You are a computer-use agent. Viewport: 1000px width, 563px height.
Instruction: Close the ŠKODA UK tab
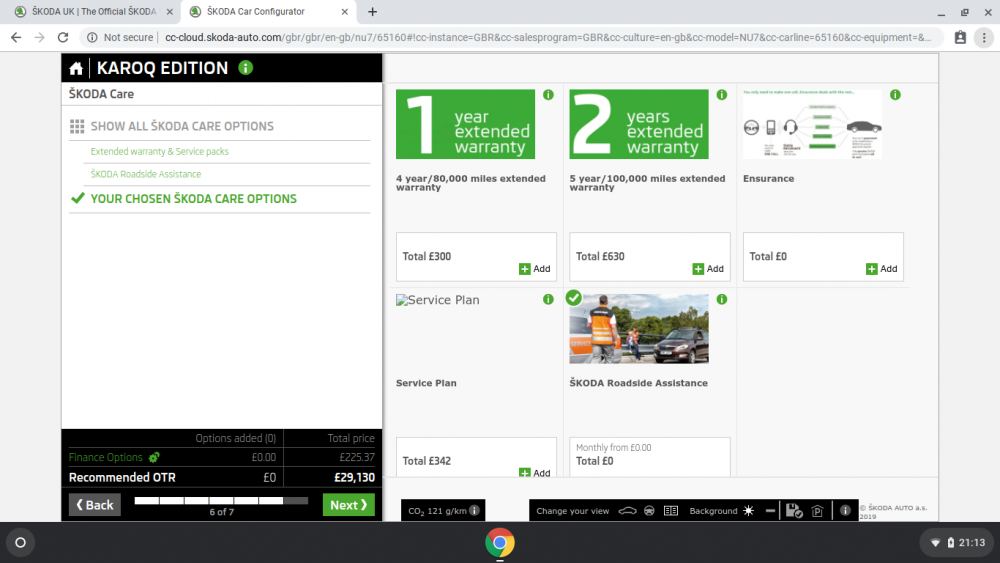pyautogui.click(x=170, y=11)
